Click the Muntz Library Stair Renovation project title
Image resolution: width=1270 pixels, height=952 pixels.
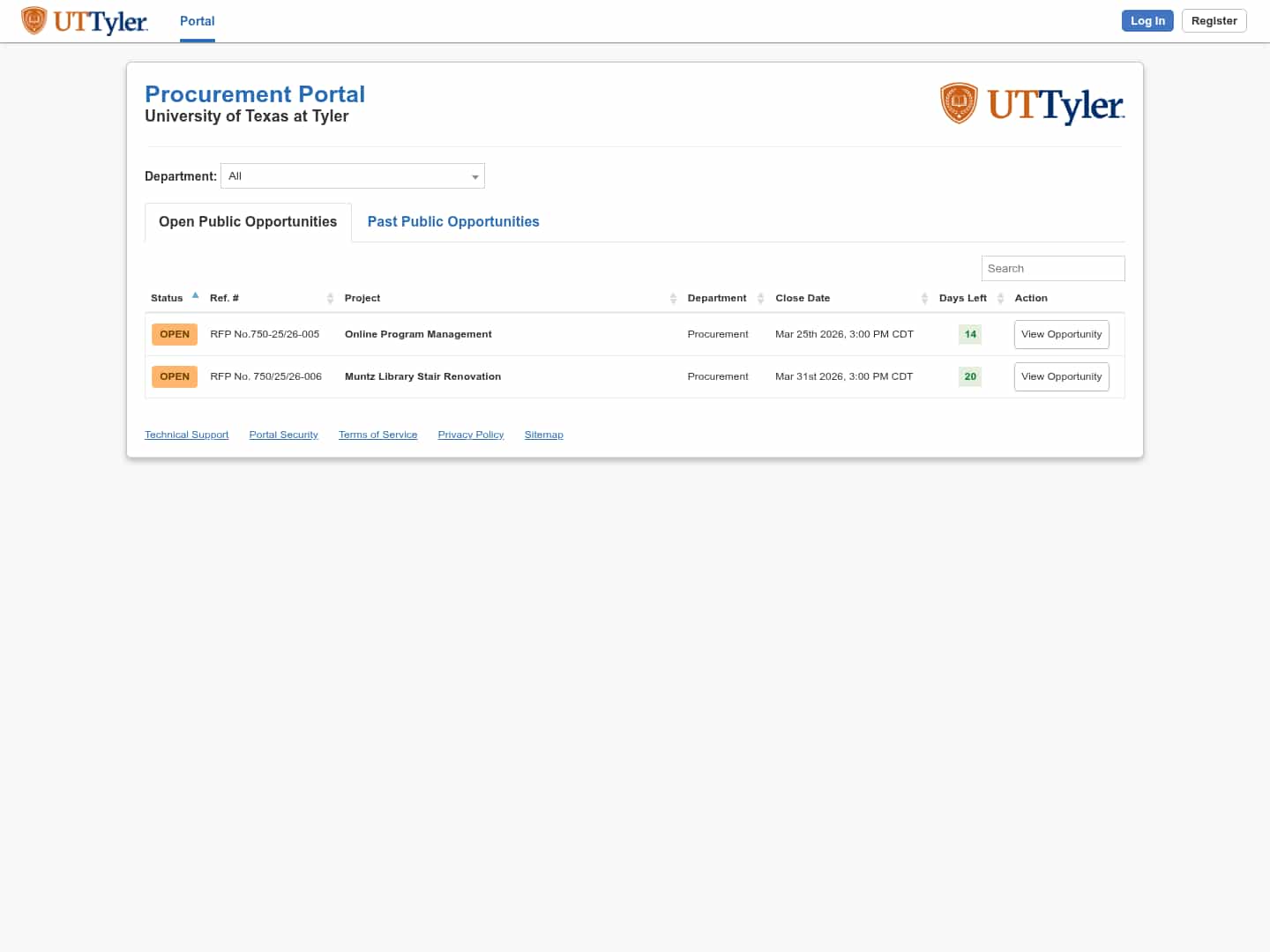click(x=422, y=377)
